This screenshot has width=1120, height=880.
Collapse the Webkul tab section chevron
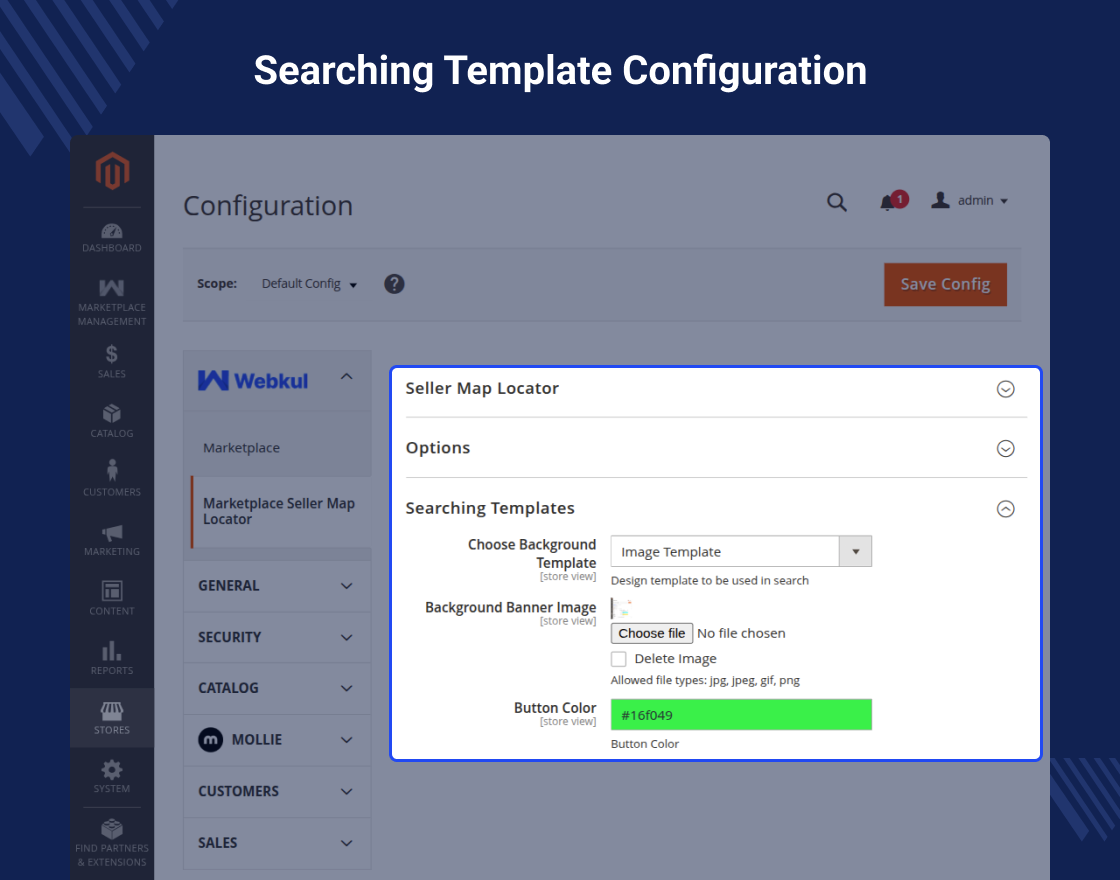(x=346, y=376)
